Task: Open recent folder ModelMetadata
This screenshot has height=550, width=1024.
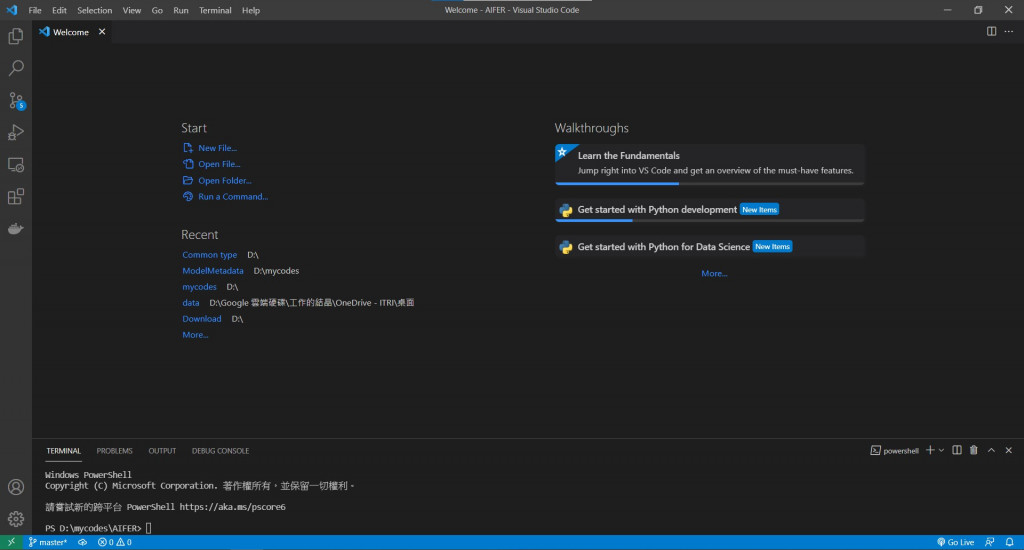Action: 212,270
